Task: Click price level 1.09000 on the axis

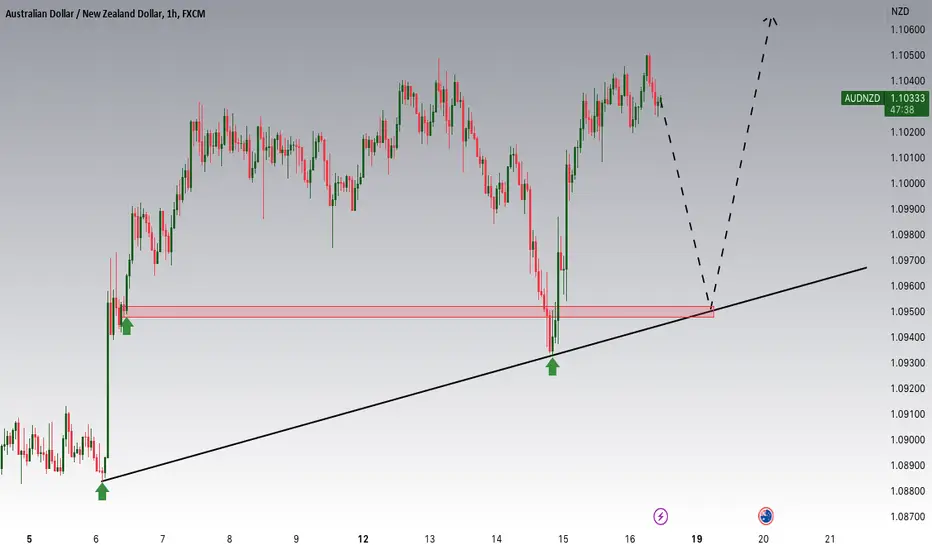Action: (907, 439)
